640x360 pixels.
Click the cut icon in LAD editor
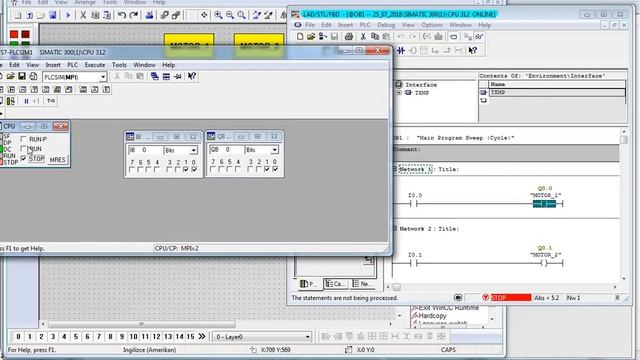pos(363,37)
